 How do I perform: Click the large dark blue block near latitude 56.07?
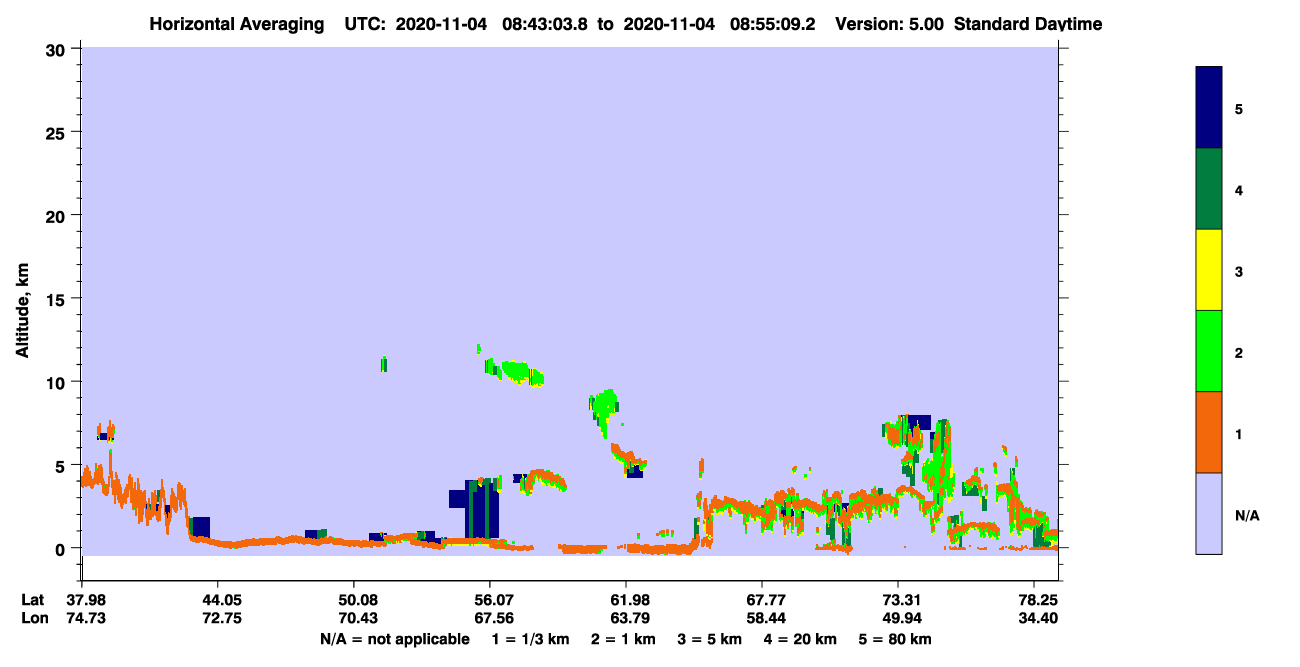click(x=481, y=509)
